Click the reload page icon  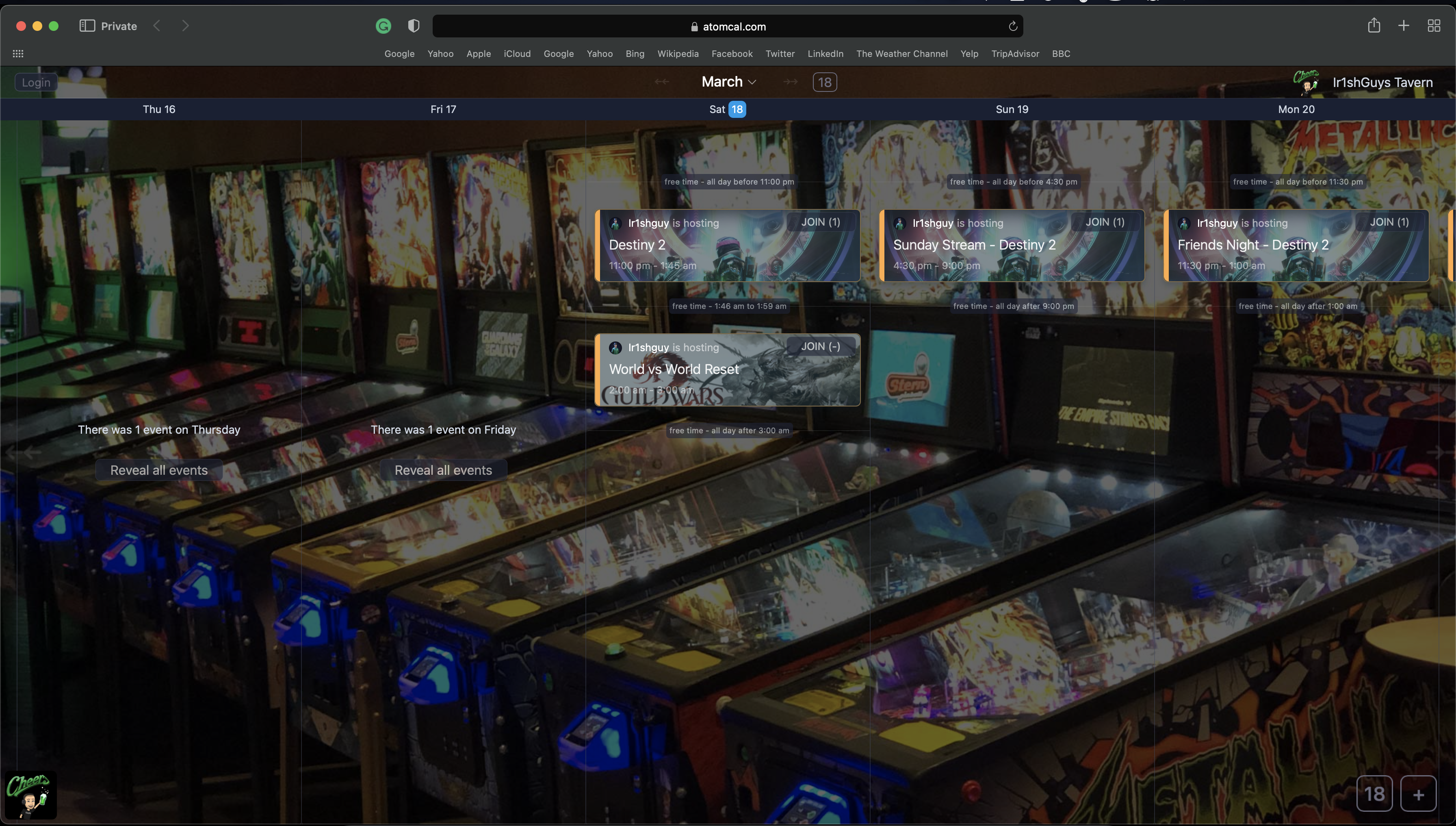point(1013,26)
